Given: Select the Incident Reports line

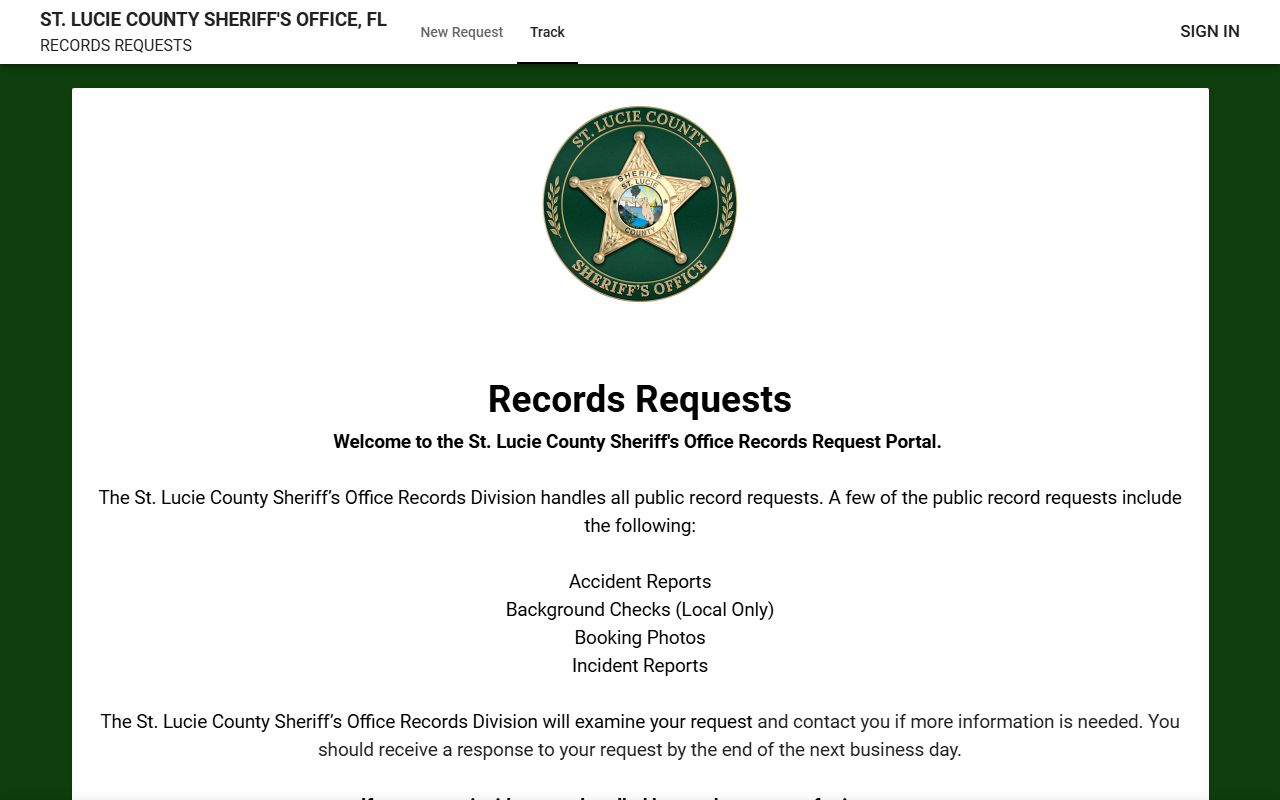Looking at the screenshot, I should (640, 666).
